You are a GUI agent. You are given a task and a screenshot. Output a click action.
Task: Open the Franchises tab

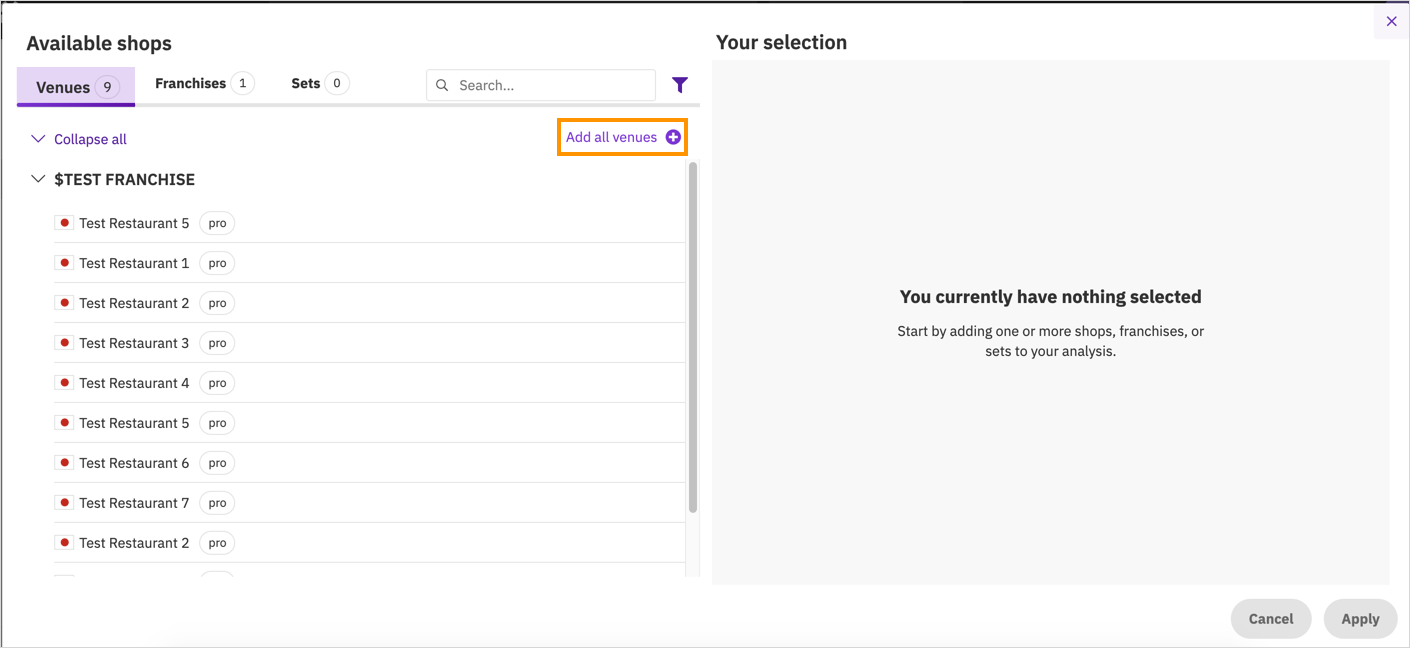(204, 84)
